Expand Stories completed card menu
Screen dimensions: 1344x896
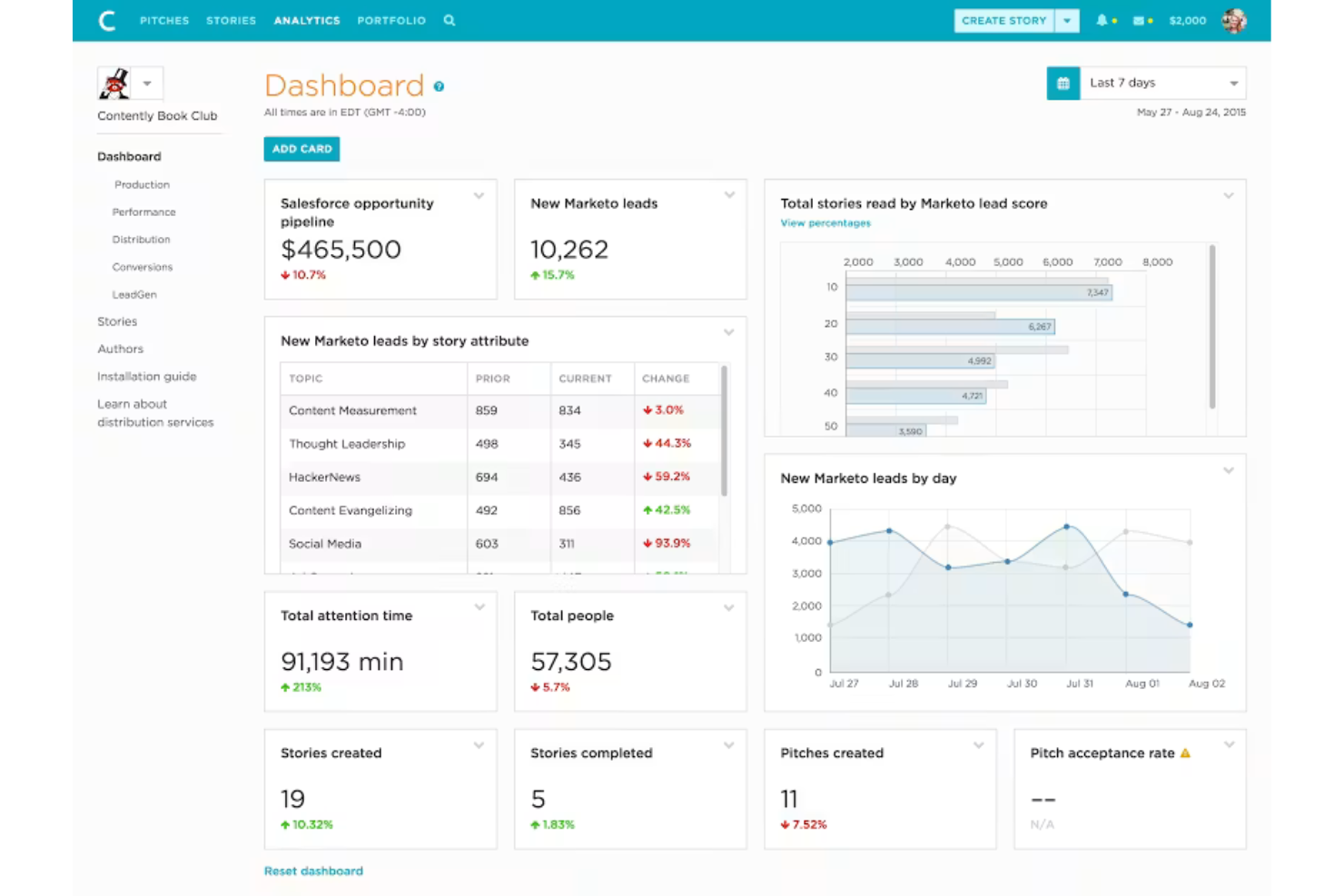(729, 745)
